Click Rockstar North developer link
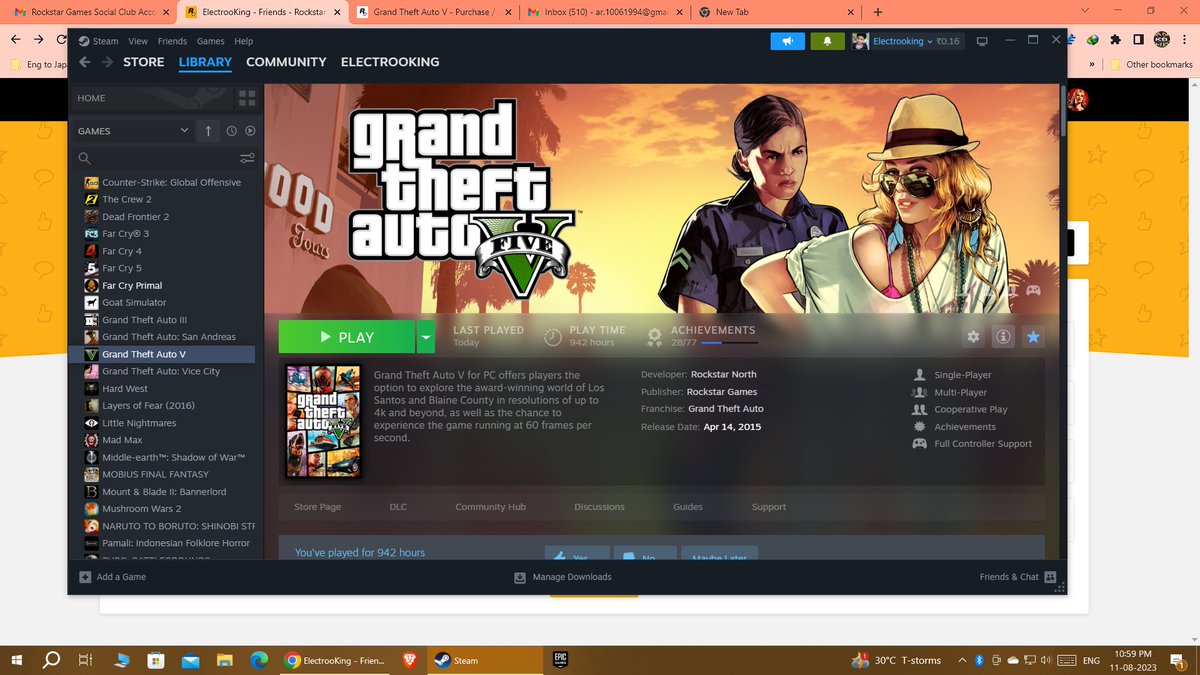The width and height of the screenshot is (1200, 675). click(724, 374)
